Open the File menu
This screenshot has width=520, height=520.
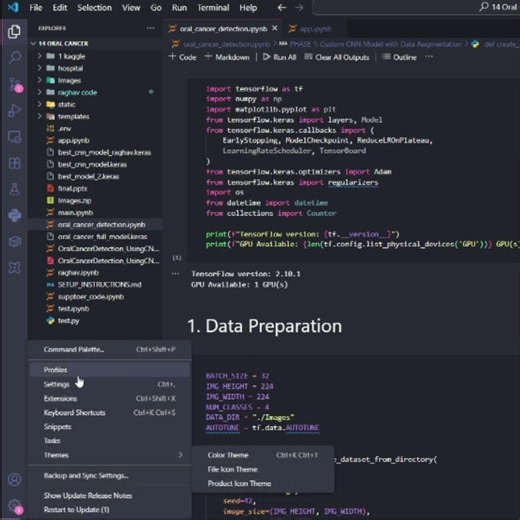pyautogui.click(x=36, y=7)
